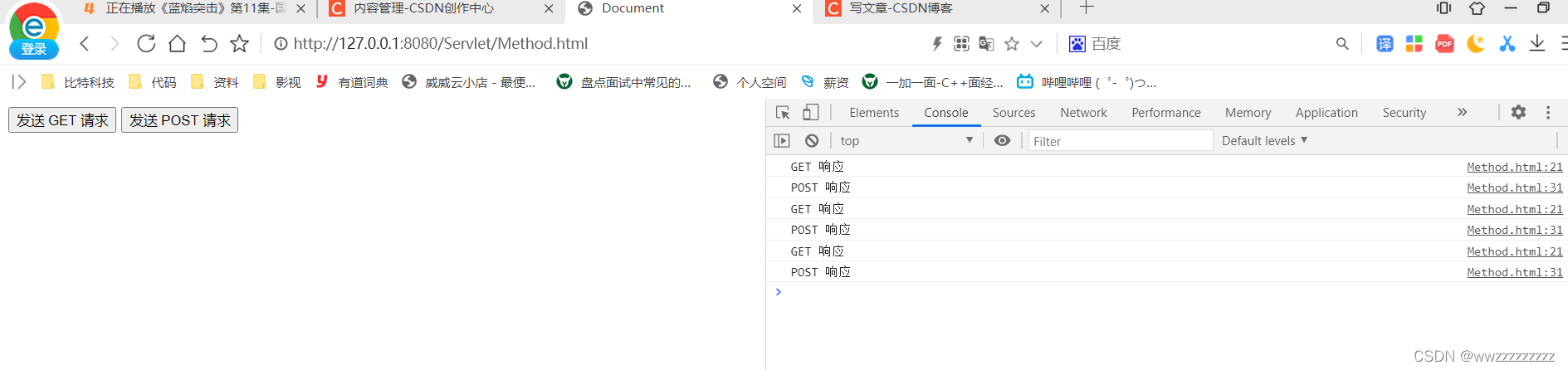Open the scissors screenshot tool
Screen dimensions: 1568x370
pos(1507,44)
